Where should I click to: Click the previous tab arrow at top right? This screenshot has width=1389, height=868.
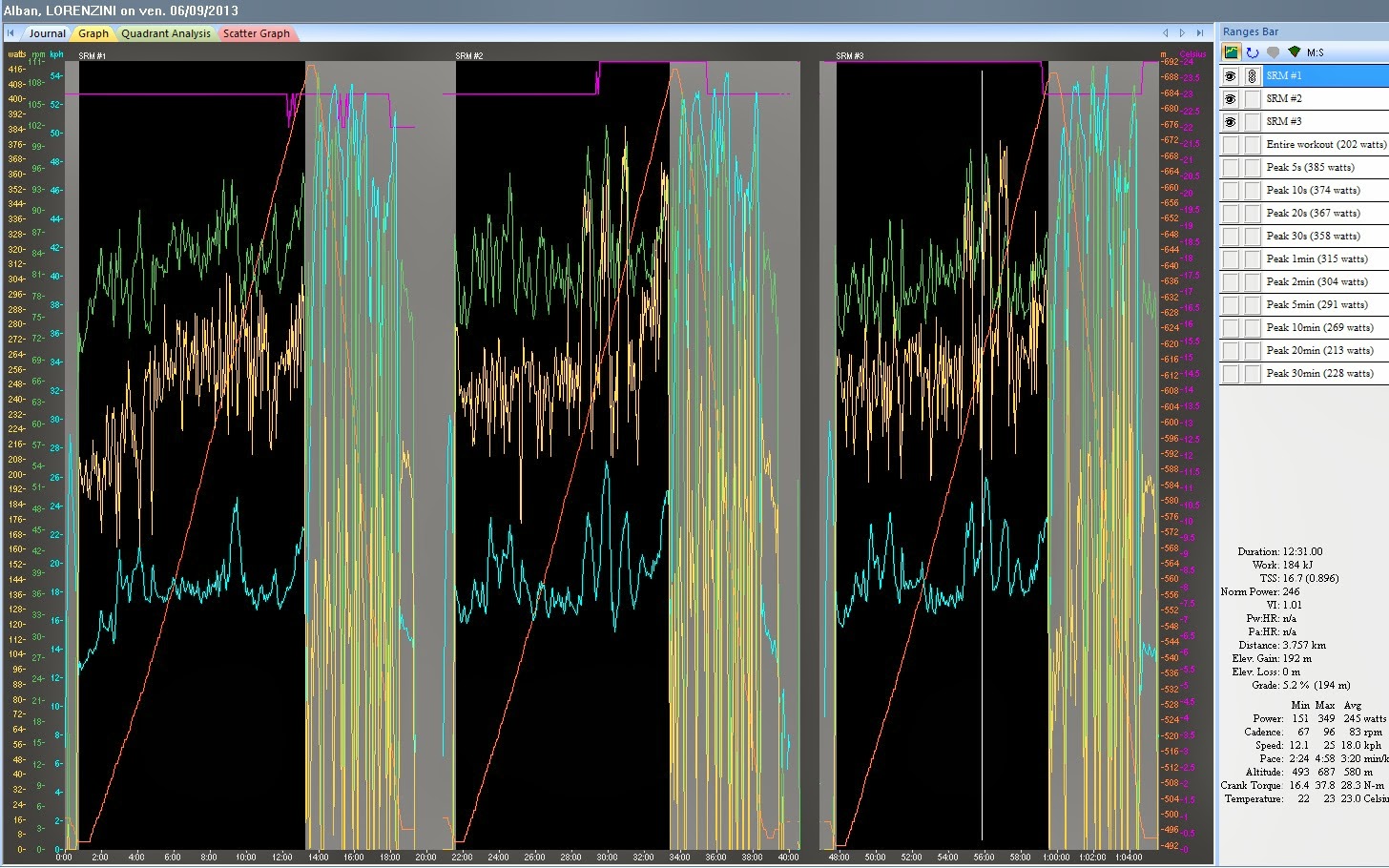tap(1165, 33)
